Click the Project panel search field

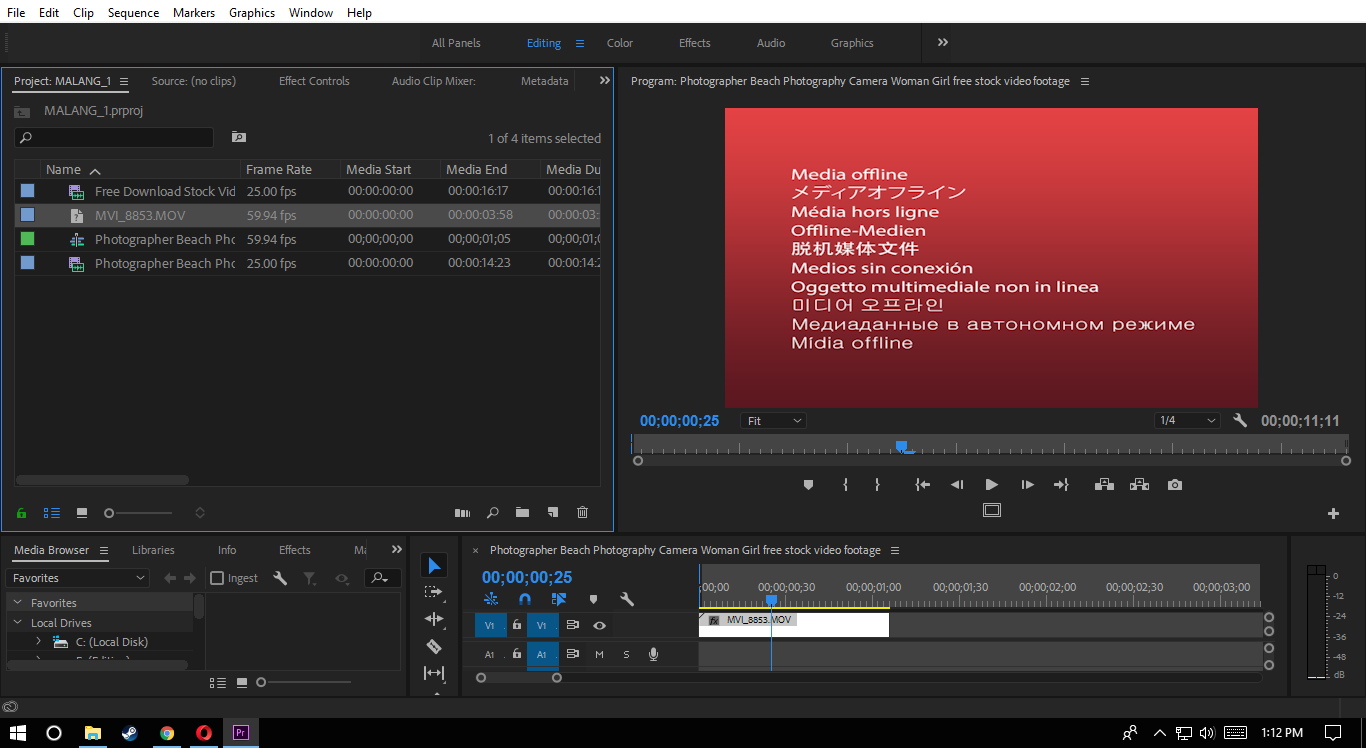tap(114, 138)
